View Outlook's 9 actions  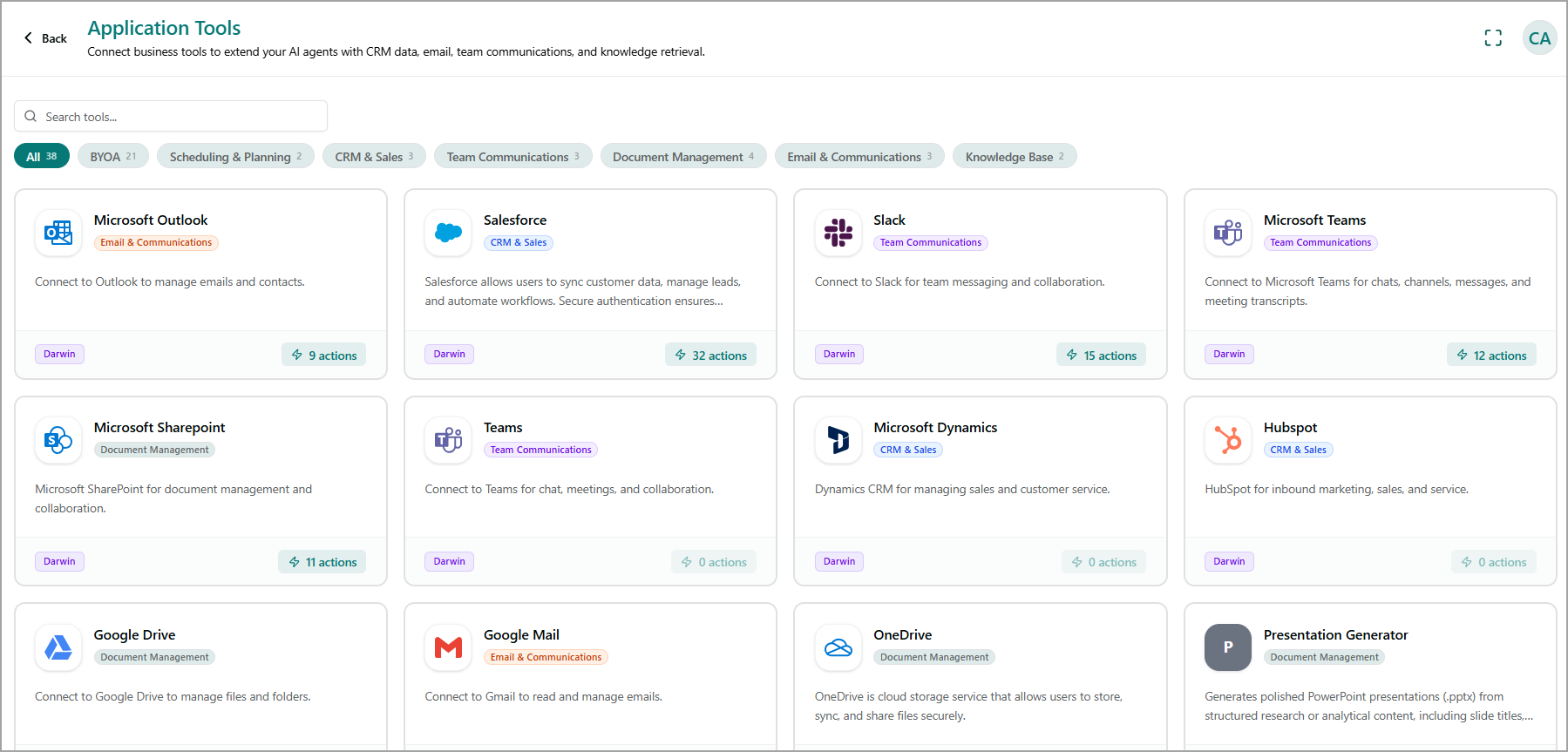tap(323, 355)
